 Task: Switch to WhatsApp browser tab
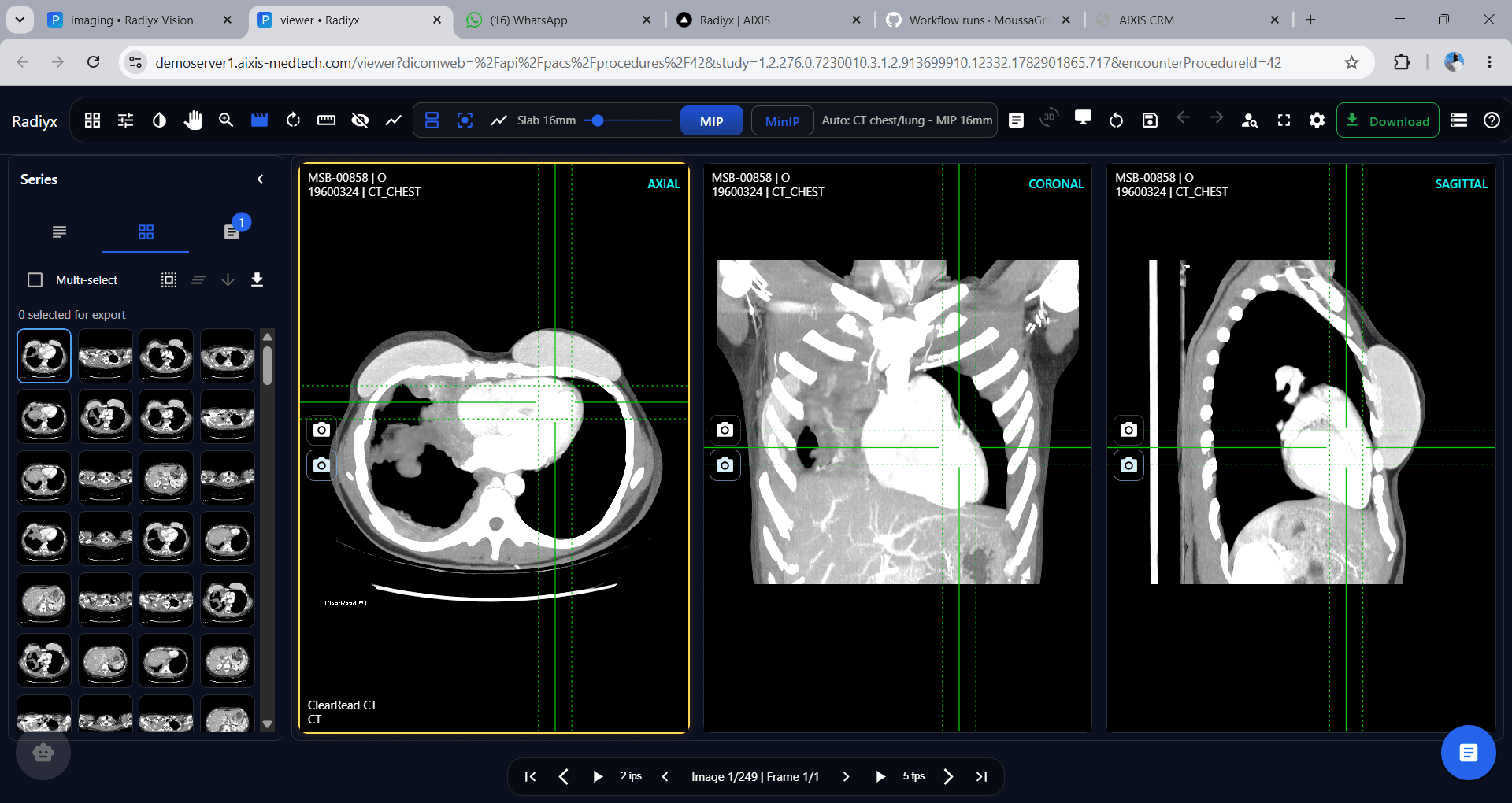point(528,20)
